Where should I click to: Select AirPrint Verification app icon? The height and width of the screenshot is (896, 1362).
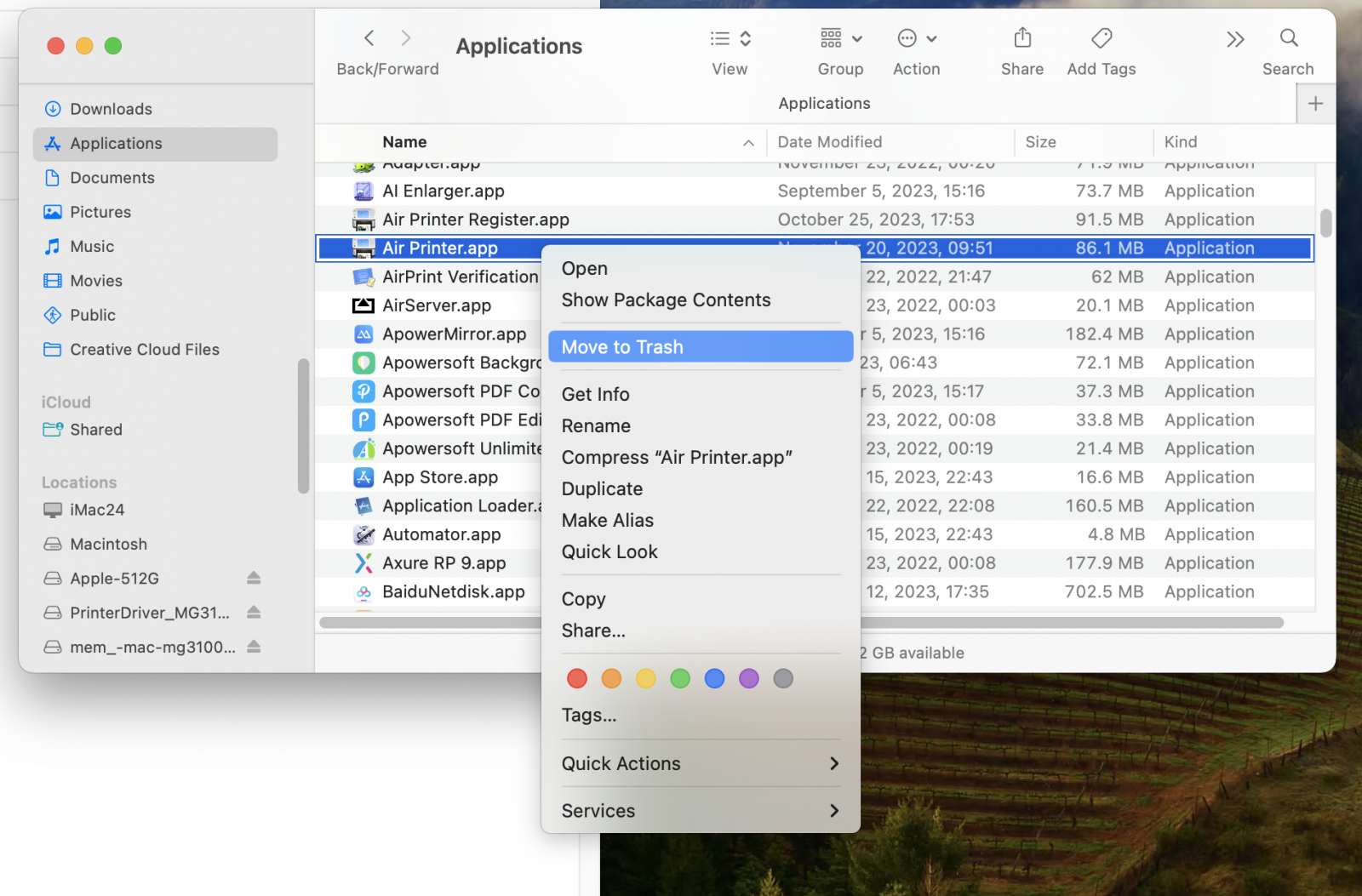point(363,277)
